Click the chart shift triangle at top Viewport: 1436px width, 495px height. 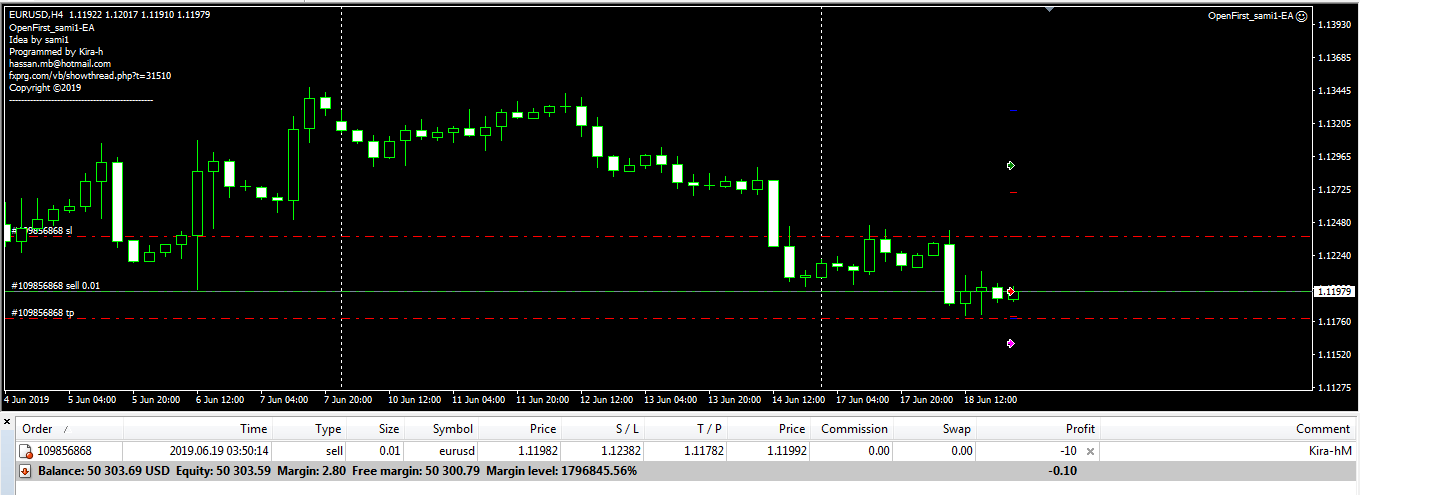click(x=1048, y=9)
